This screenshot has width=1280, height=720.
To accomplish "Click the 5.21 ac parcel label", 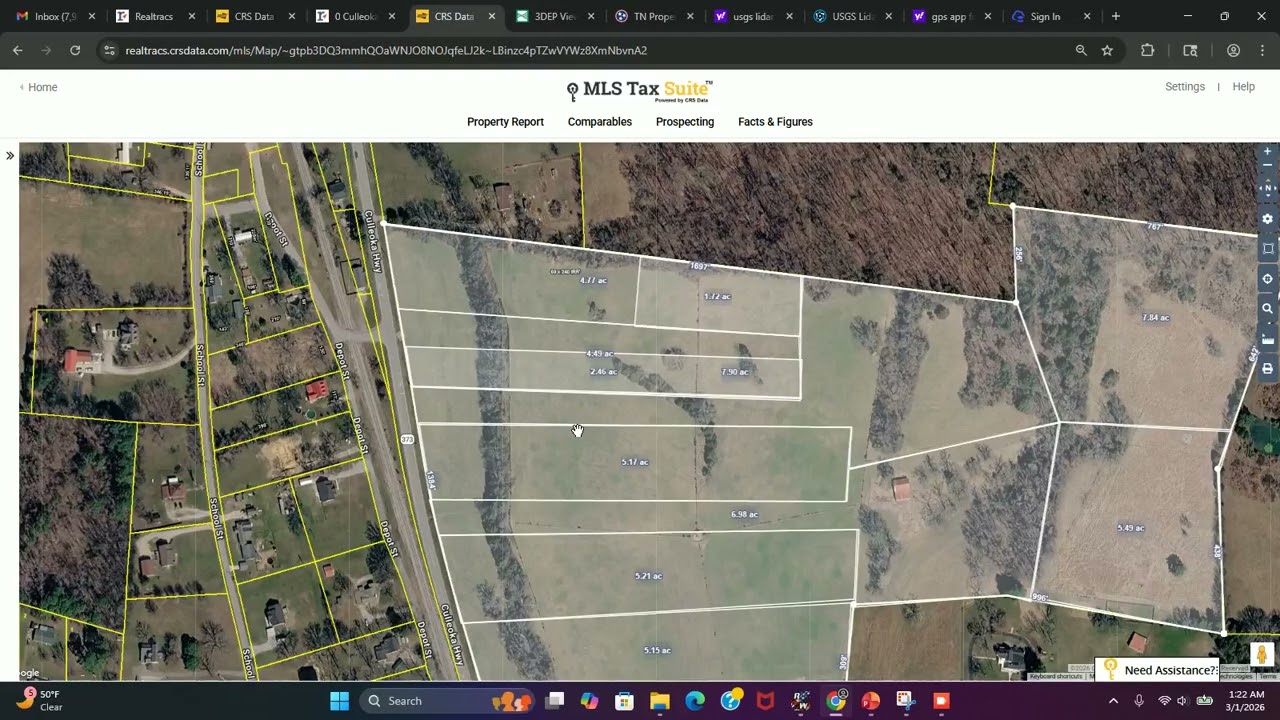I will click(x=648, y=576).
